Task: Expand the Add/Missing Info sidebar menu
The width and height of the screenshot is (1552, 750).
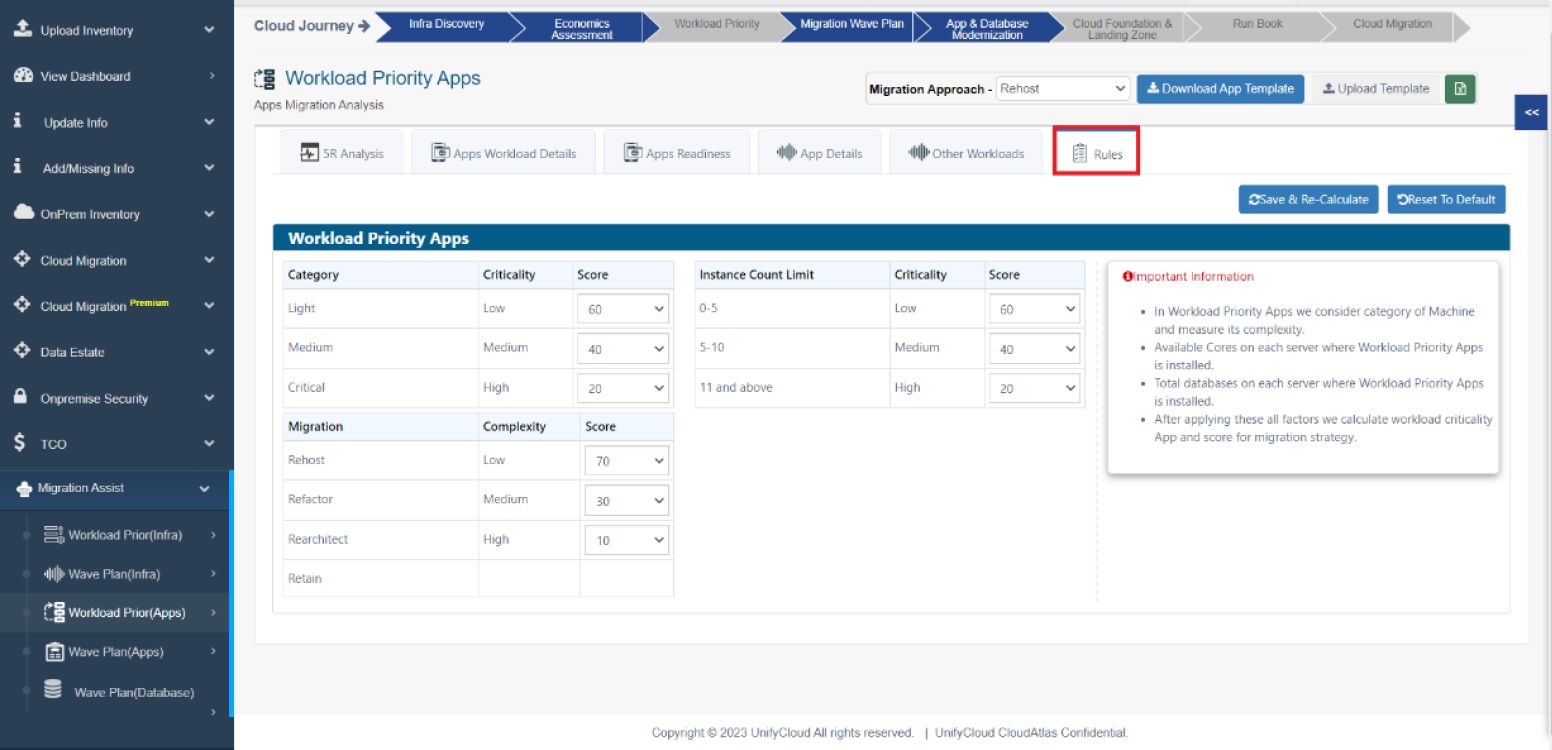Action: click(116, 168)
